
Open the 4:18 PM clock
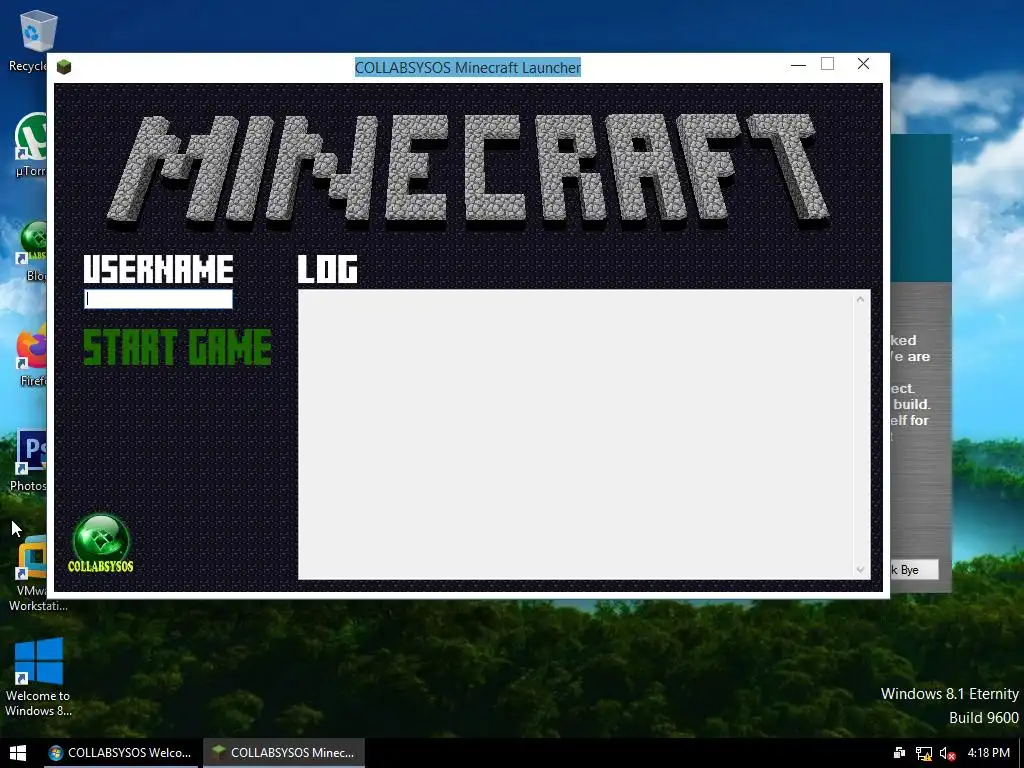pyautogui.click(x=989, y=753)
